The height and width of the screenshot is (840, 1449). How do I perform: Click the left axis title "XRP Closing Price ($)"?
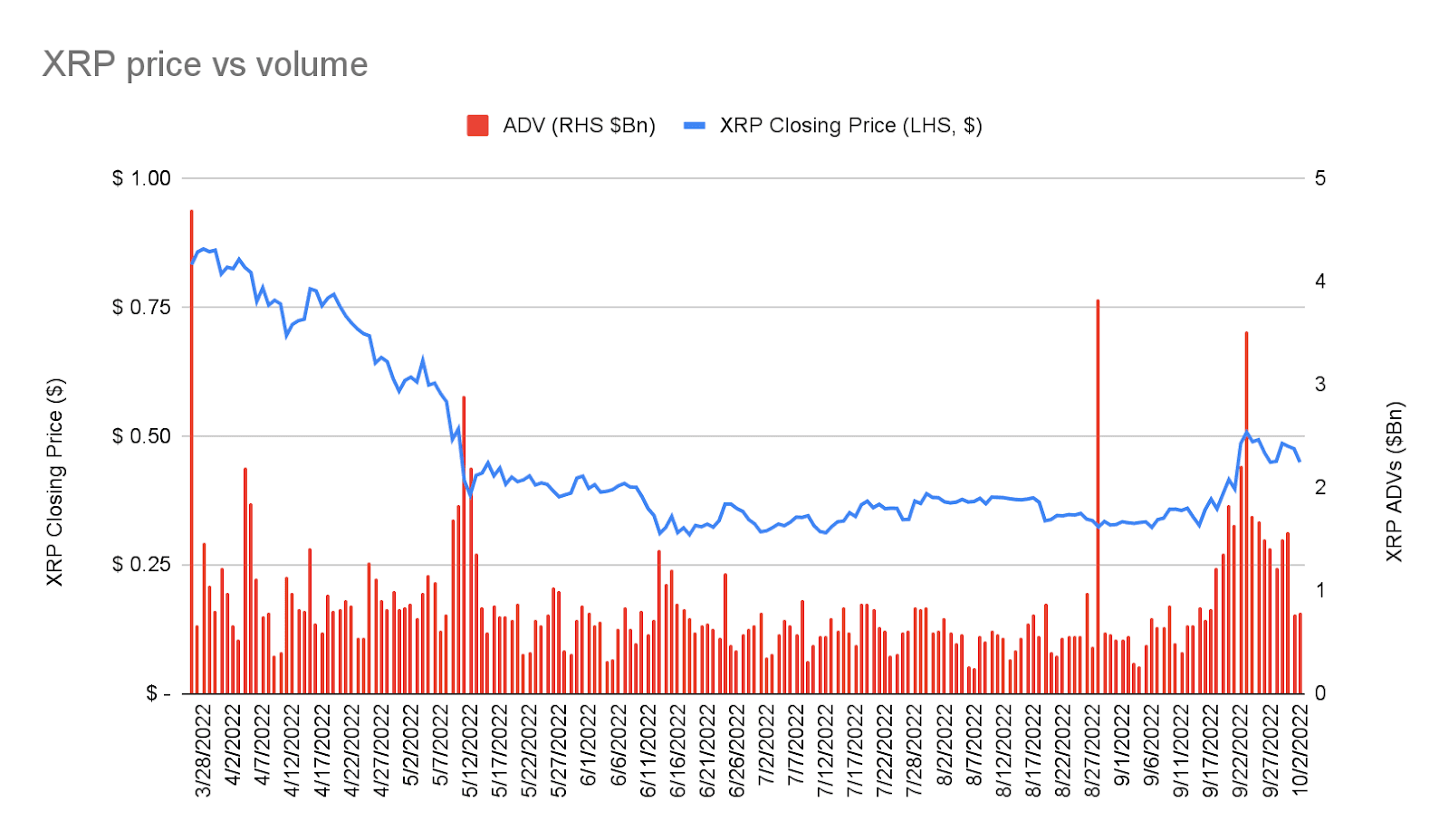tap(55, 482)
